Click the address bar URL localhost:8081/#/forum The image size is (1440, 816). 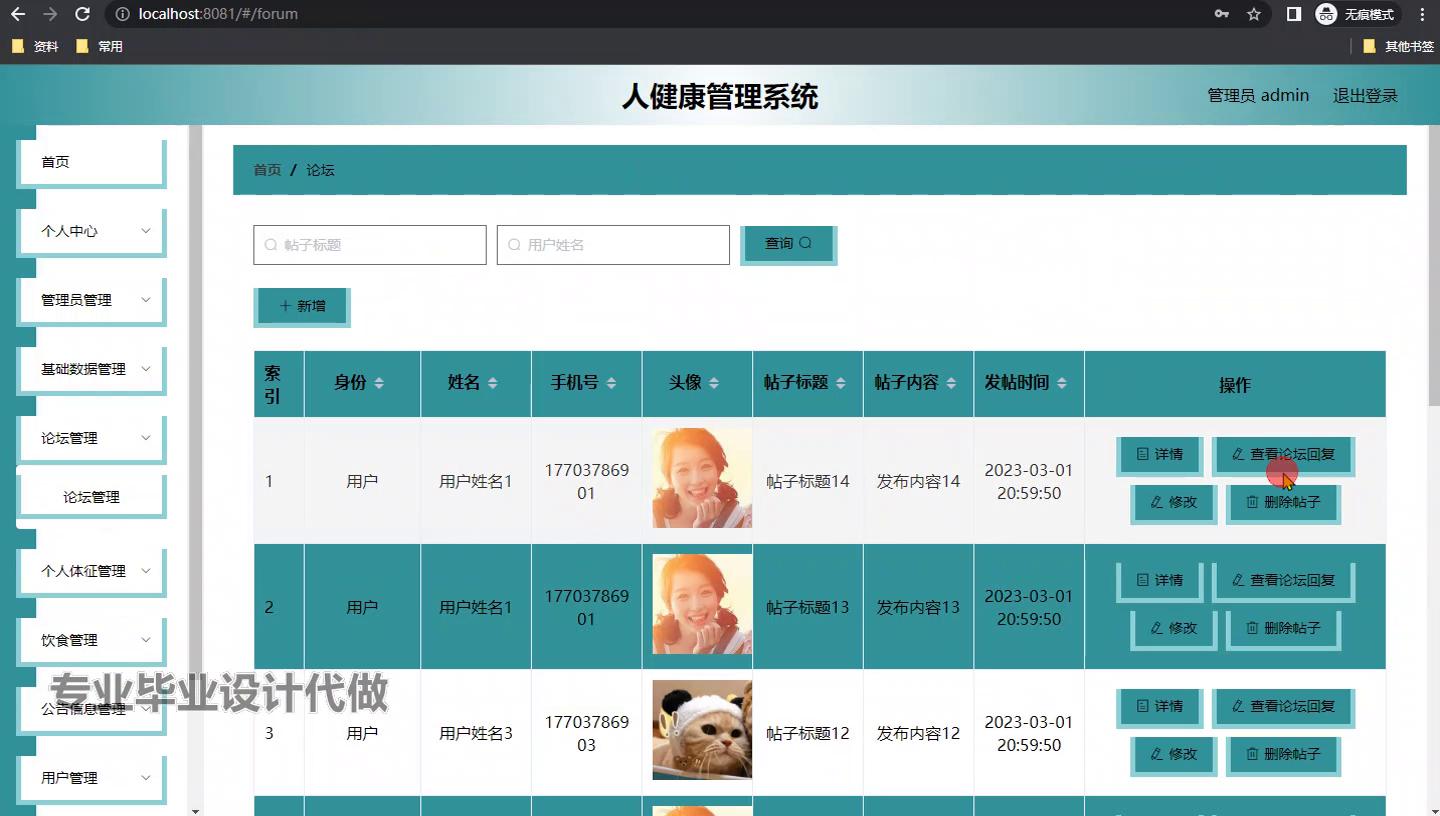[218, 14]
